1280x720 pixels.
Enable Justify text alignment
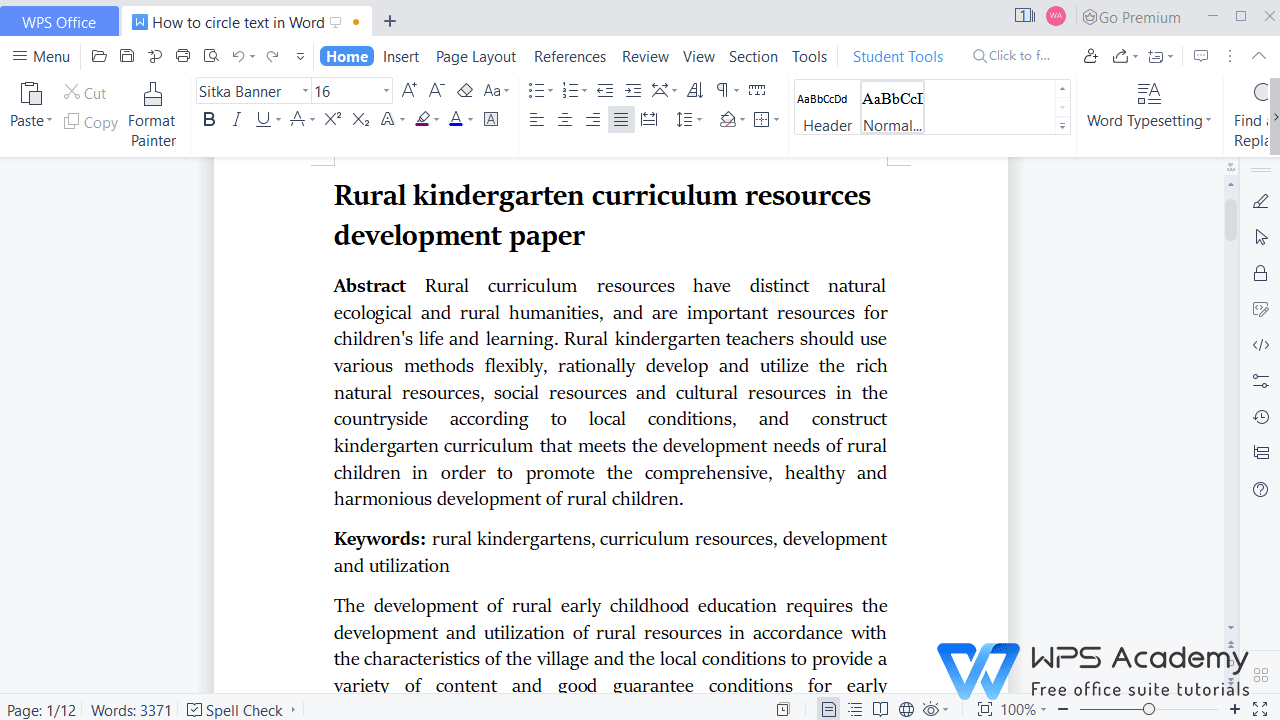coord(621,120)
